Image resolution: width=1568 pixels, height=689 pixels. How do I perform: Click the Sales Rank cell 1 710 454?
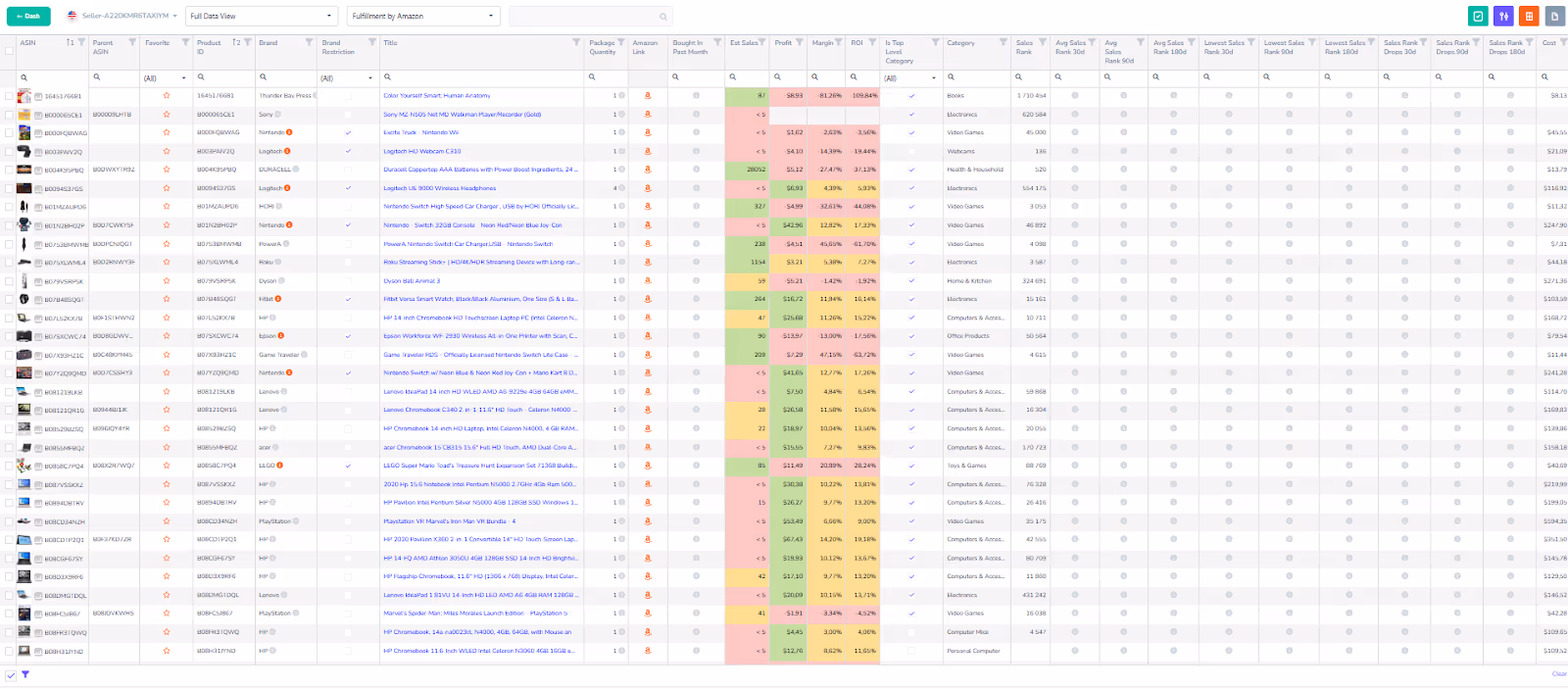click(1032, 96)
